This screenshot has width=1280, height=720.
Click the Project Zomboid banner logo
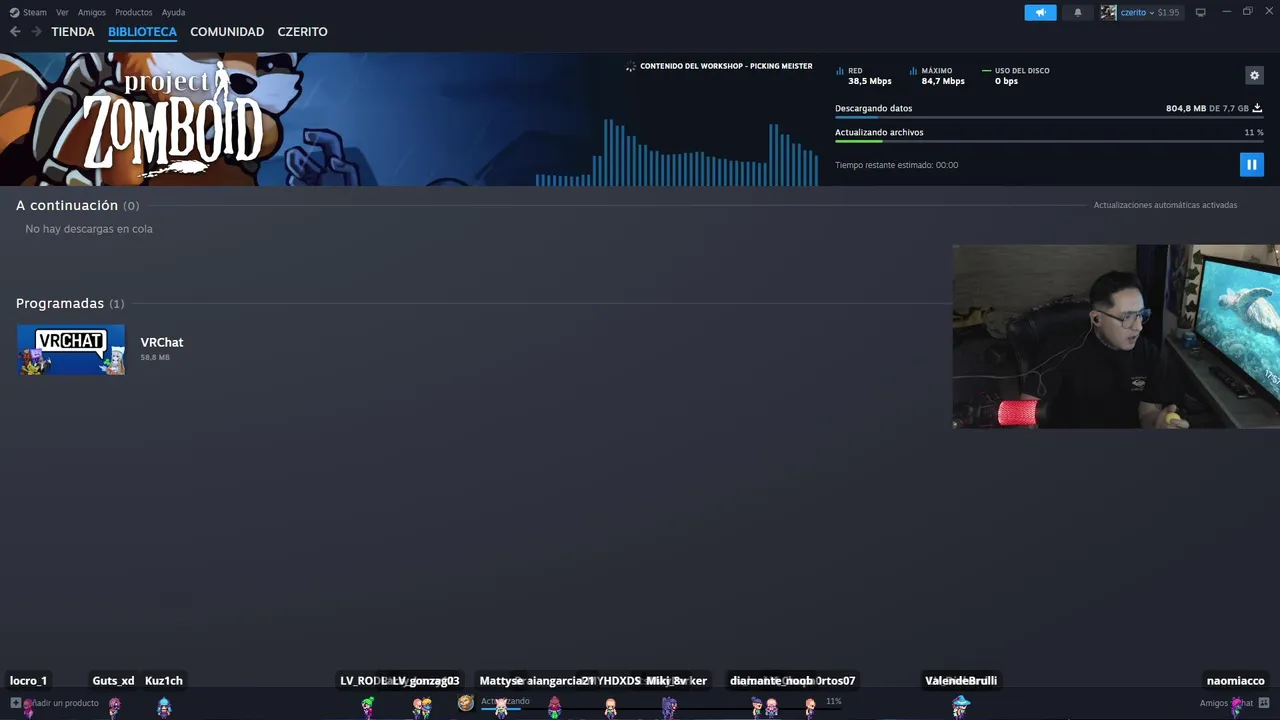173,120
